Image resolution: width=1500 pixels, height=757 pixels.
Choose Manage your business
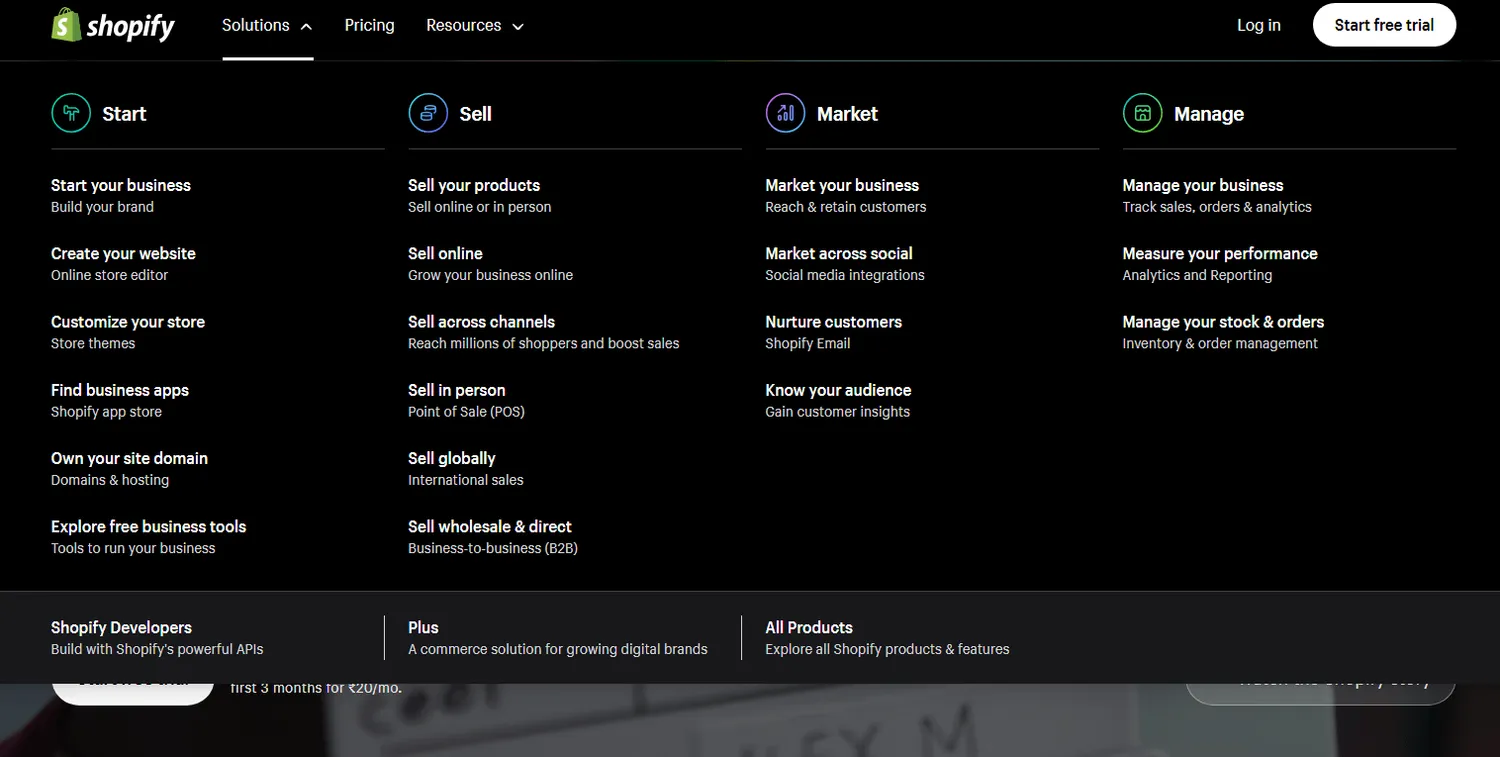coord(1203,185)
